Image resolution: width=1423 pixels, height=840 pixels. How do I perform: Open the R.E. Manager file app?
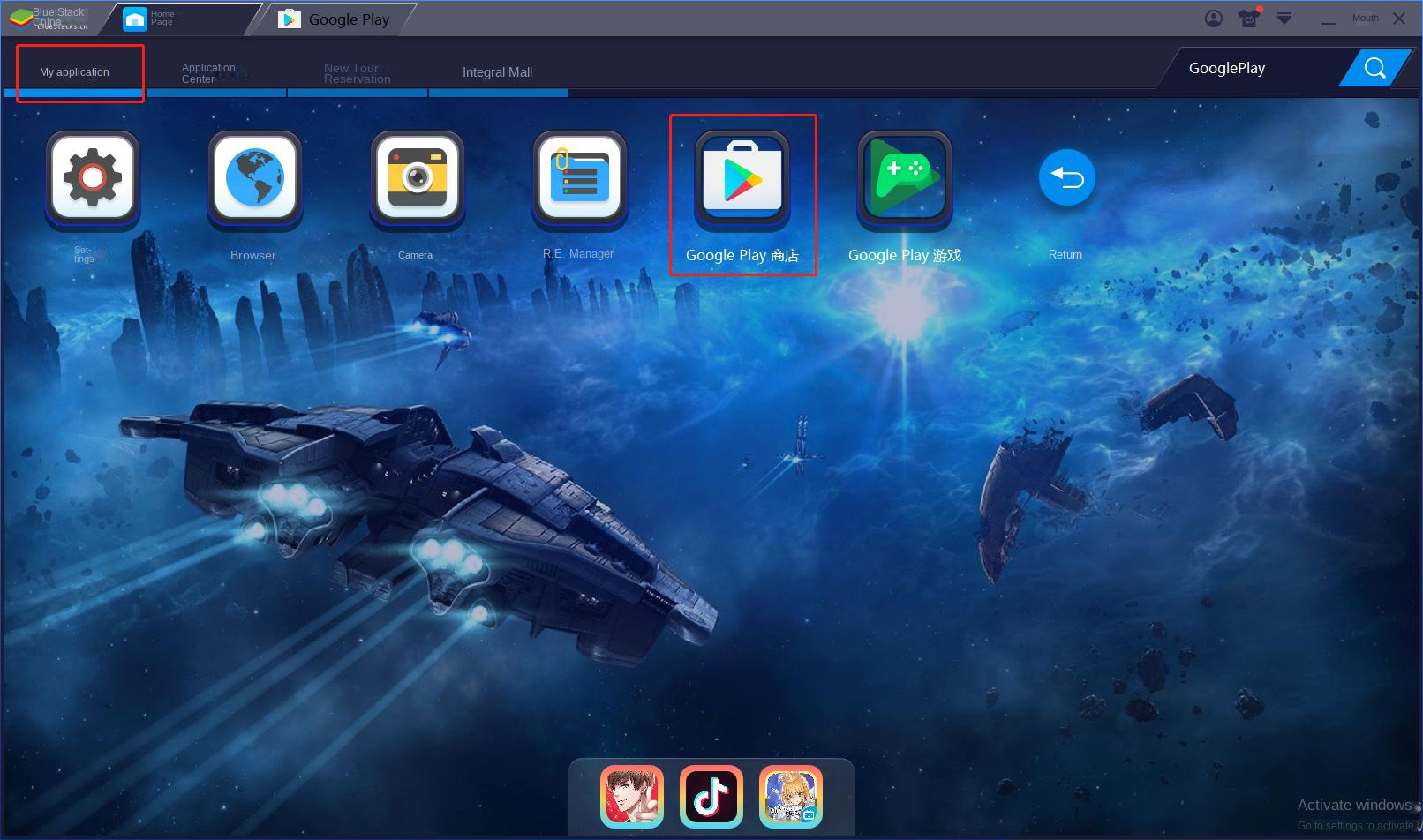579,177
